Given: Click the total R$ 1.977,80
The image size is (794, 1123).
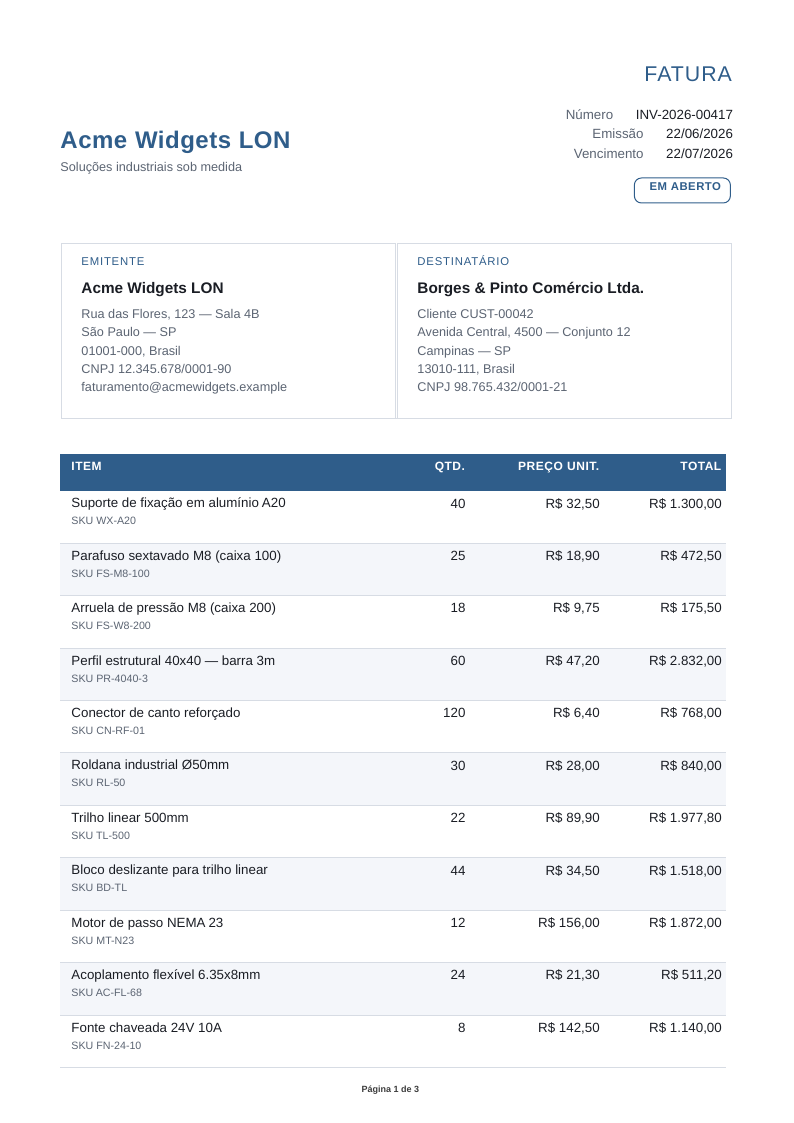Looking at the screenshot, I should tap(685, 818).
